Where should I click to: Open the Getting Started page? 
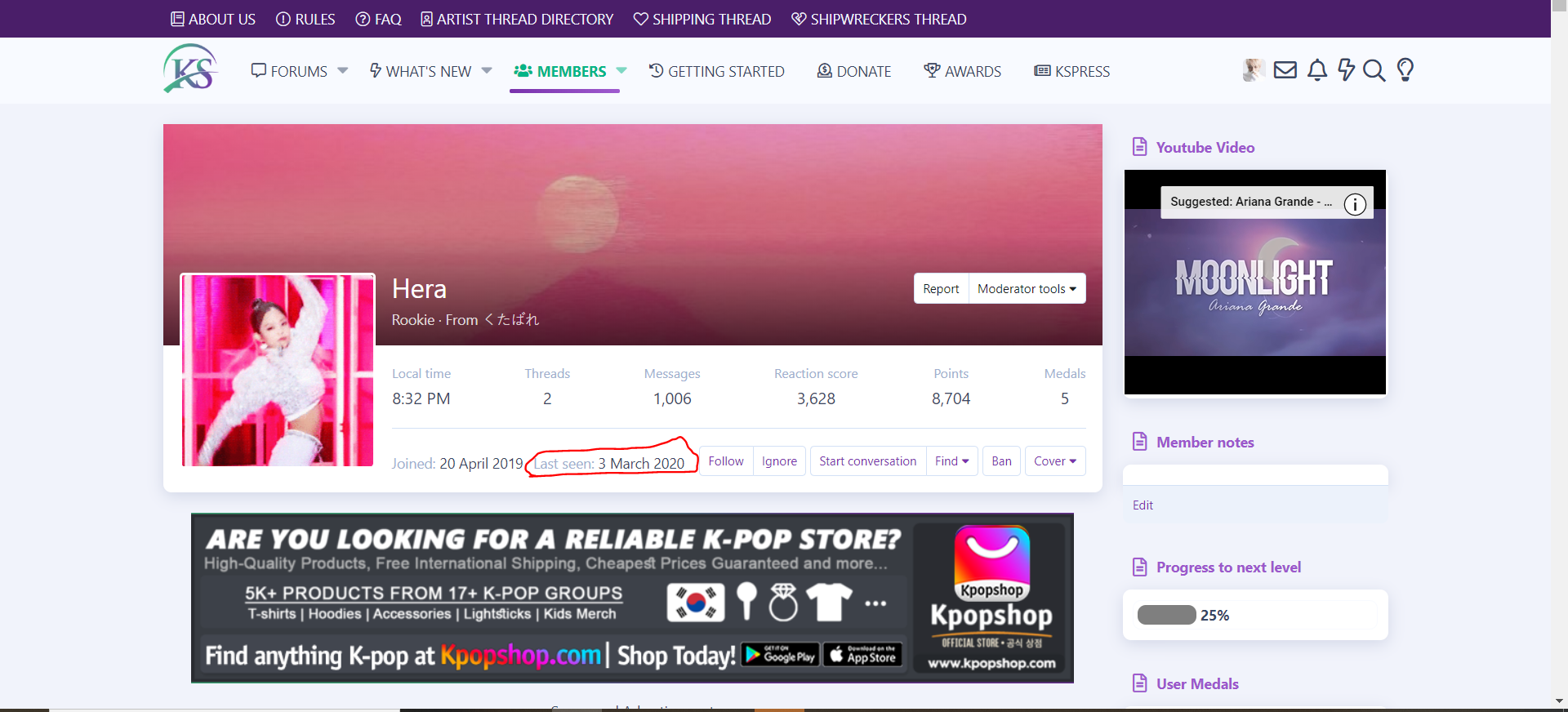[x=716, y=71]
